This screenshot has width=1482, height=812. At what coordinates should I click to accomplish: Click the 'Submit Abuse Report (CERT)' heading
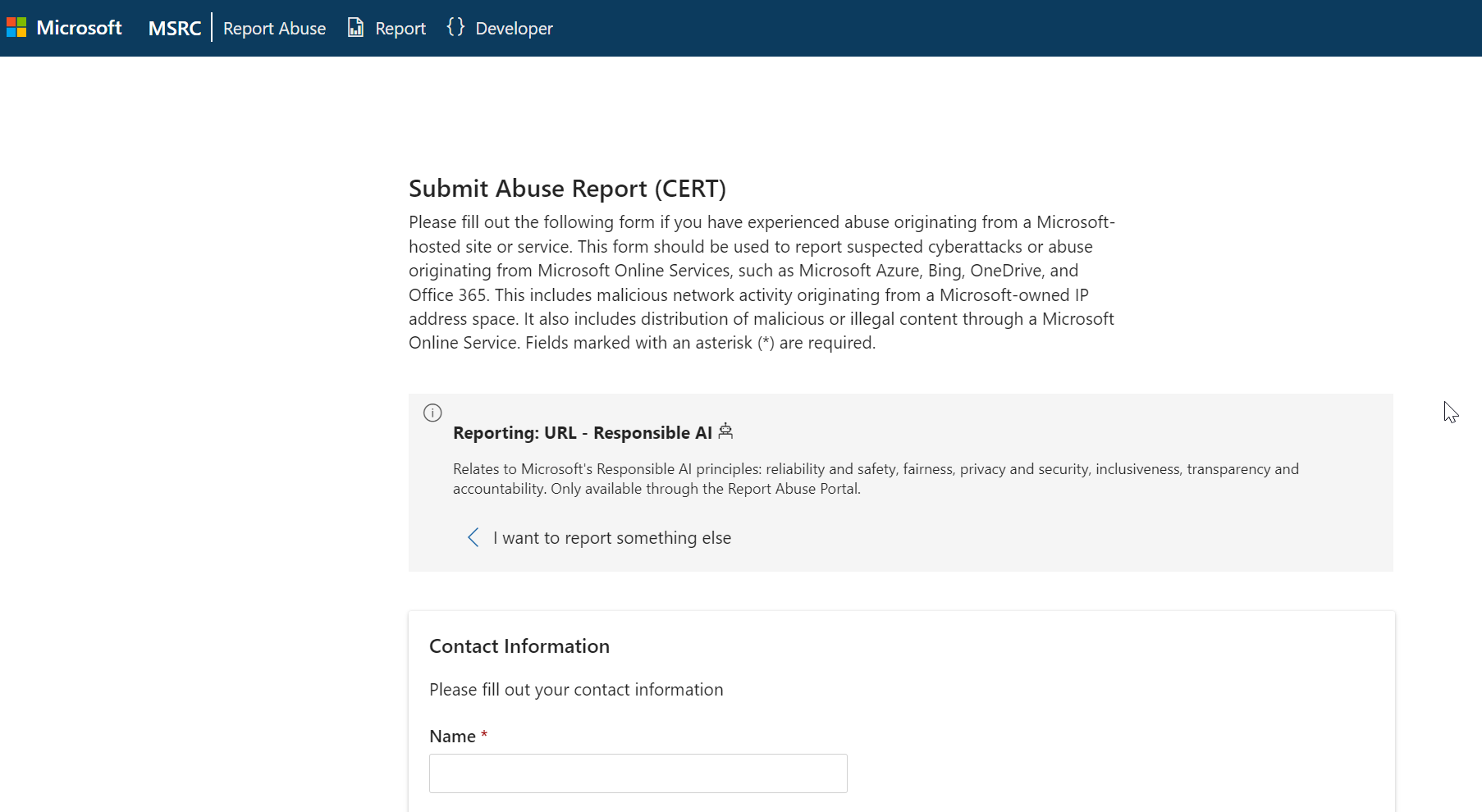pos(567,189)
